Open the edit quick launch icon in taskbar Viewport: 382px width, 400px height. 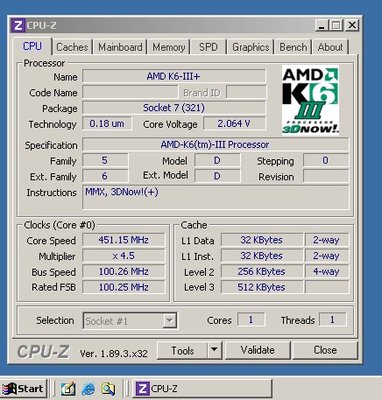click(x=68, y=389)
